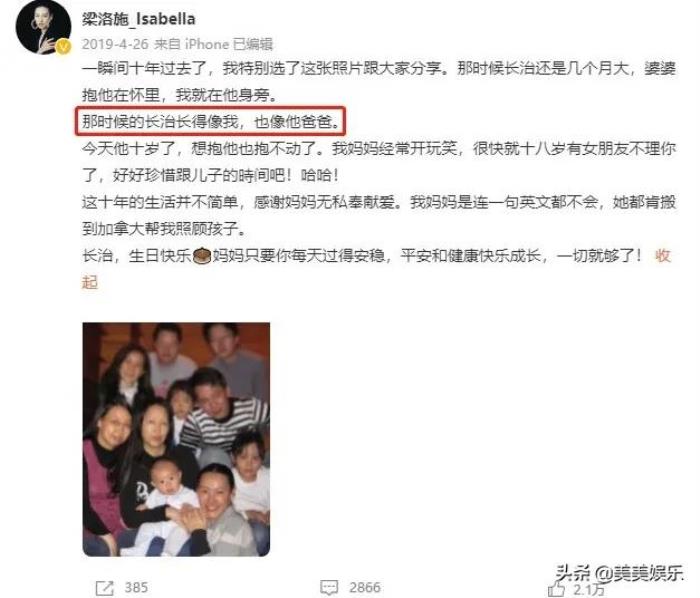Click the repost share icon
This screenshot has width=700, height=598.
pyautogui.click(x=105, y=588)
